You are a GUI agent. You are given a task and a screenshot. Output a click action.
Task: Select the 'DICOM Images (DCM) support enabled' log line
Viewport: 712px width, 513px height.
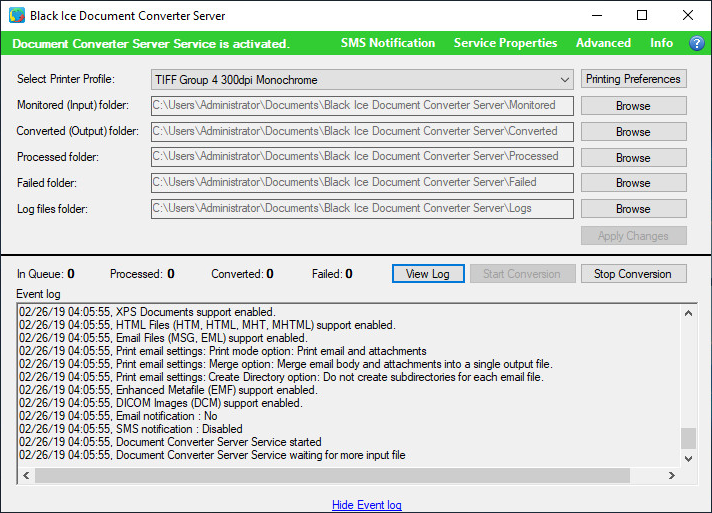160,403
